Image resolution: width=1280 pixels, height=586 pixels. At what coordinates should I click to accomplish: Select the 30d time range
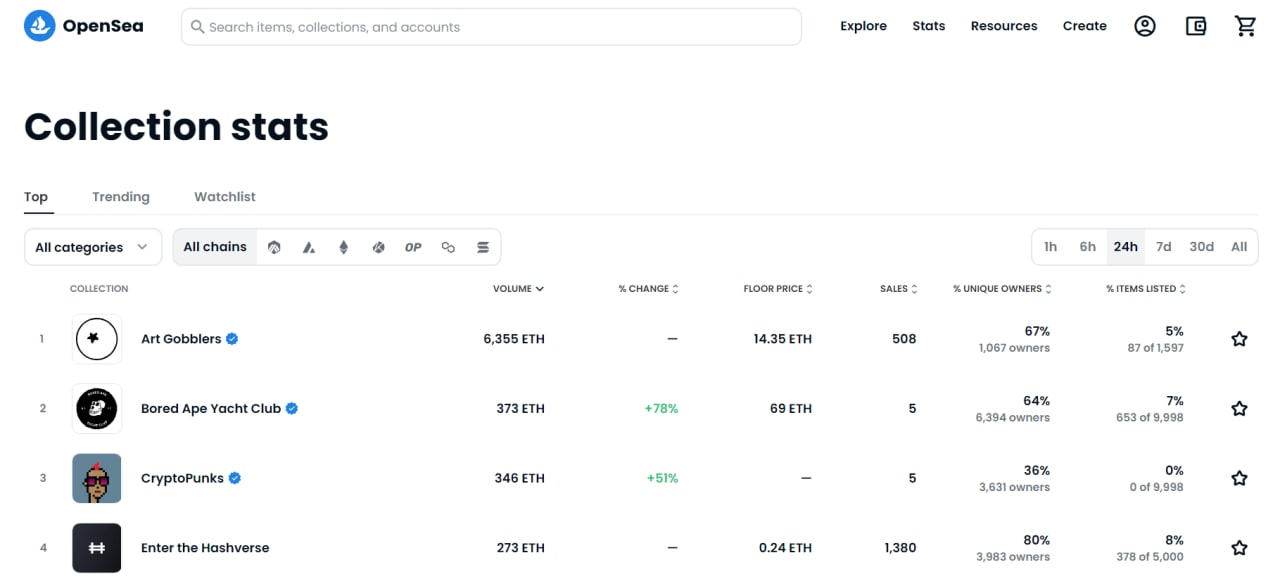pyautogui.click(x=1201, y=247)
